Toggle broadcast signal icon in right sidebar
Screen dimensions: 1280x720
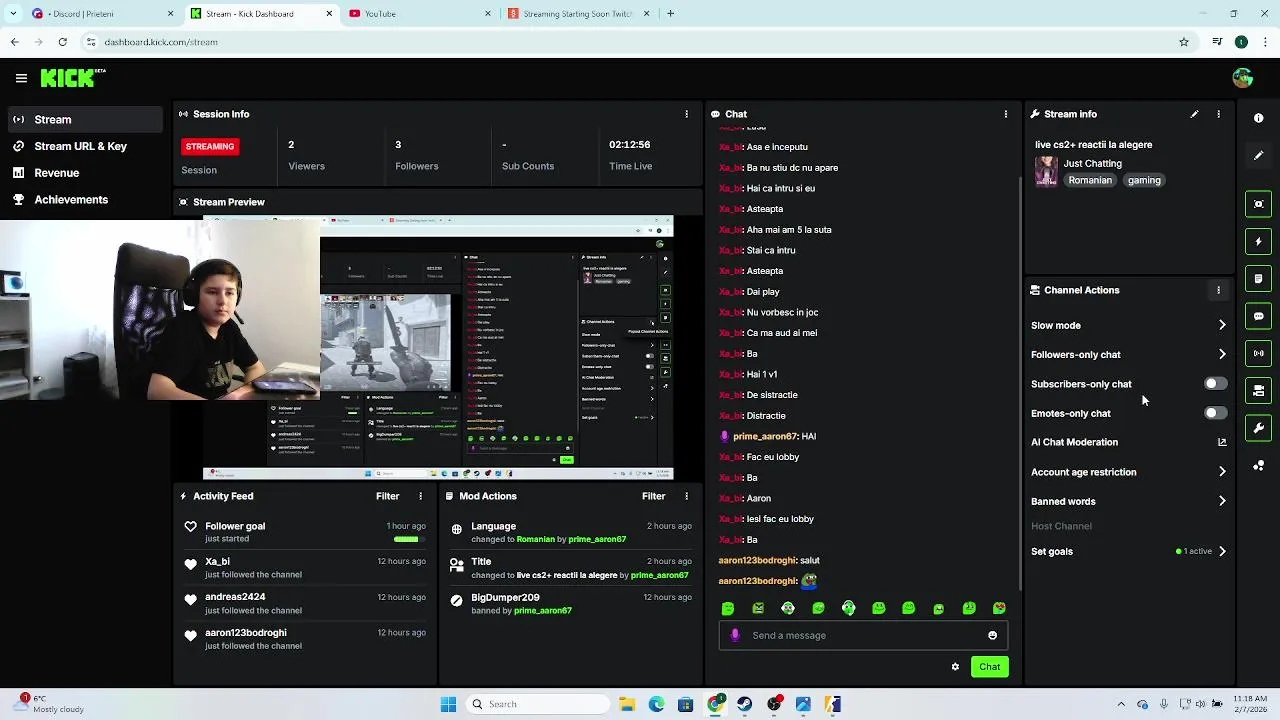[1258, 353]
